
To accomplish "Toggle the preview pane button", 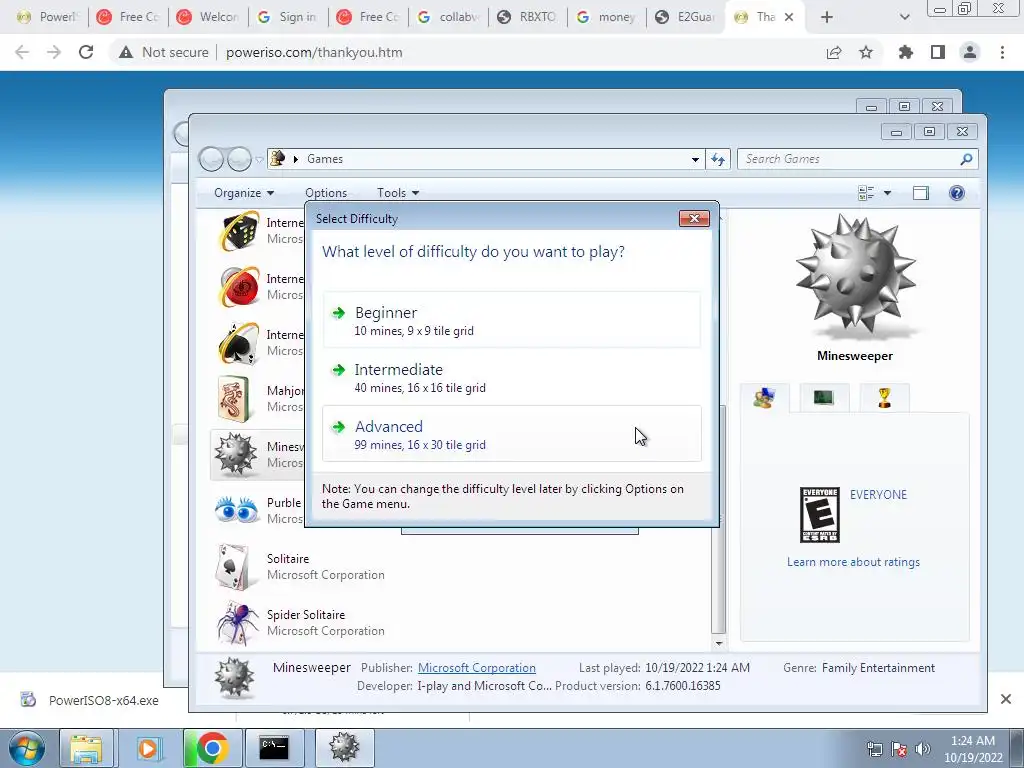I will (x=921, y=193).
